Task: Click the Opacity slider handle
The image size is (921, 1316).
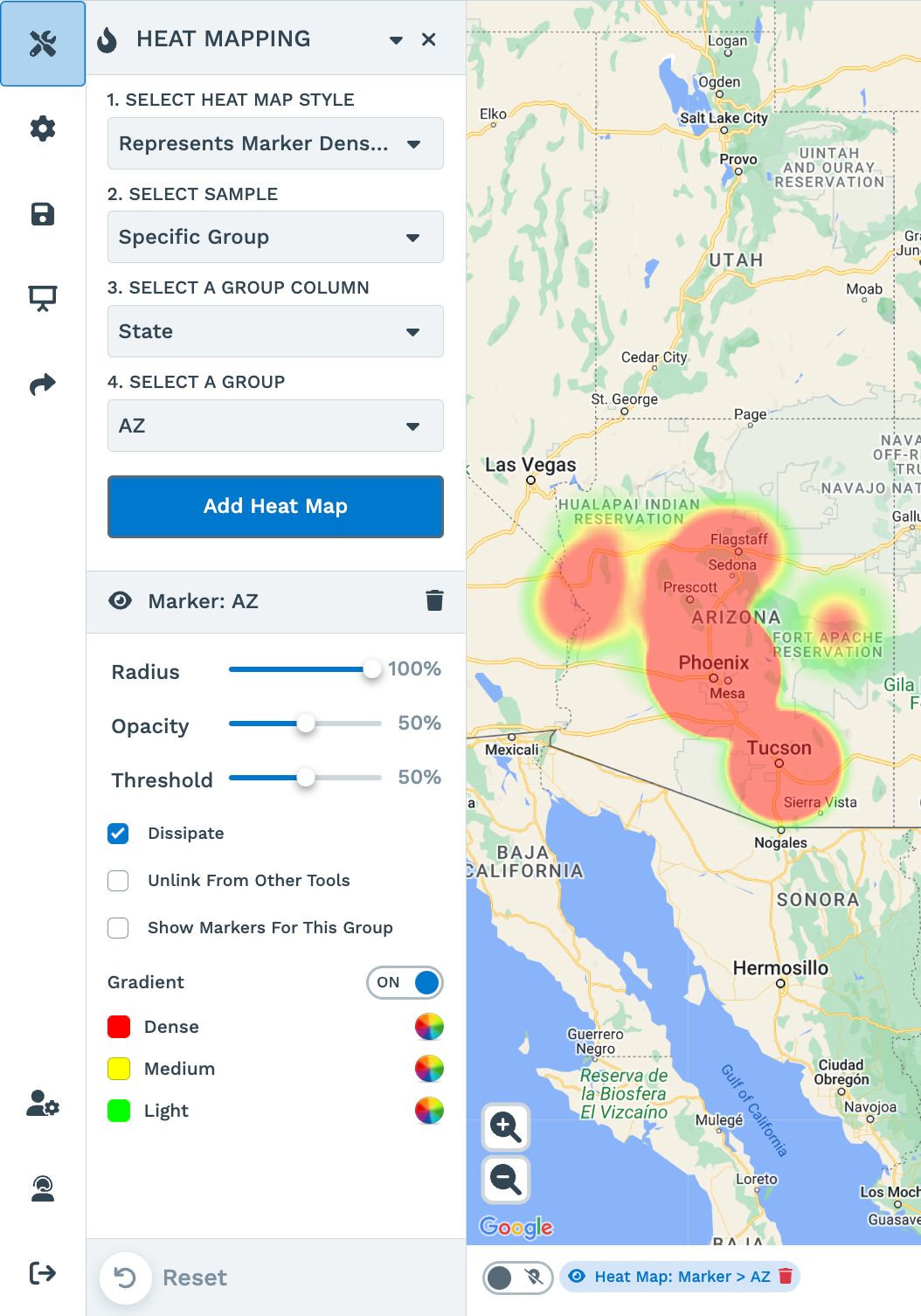Action: point(306,724)
